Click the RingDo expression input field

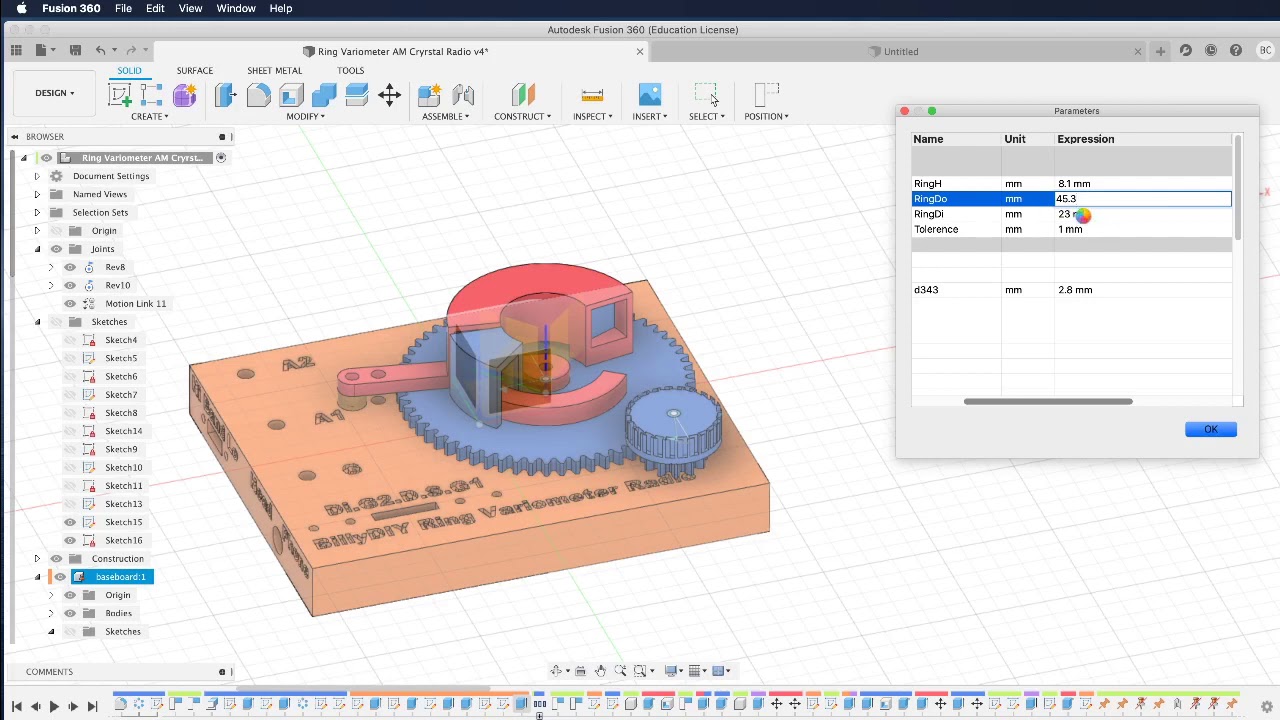(x=1142, y=199)
